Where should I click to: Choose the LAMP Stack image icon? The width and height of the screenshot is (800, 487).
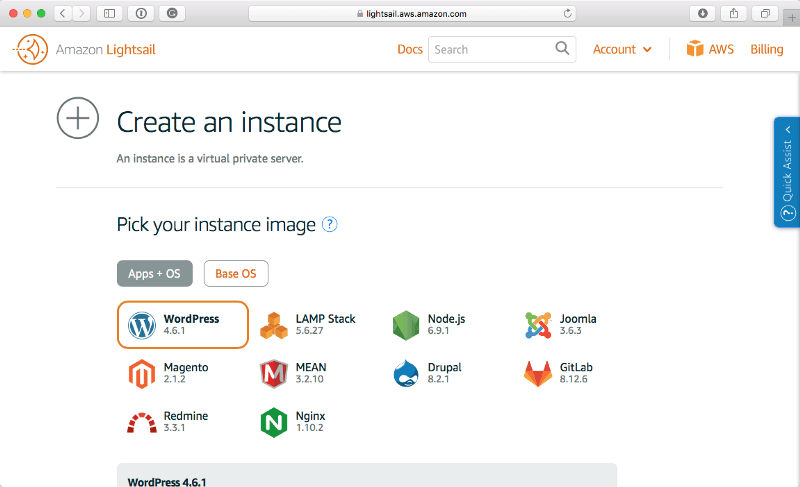274,325
